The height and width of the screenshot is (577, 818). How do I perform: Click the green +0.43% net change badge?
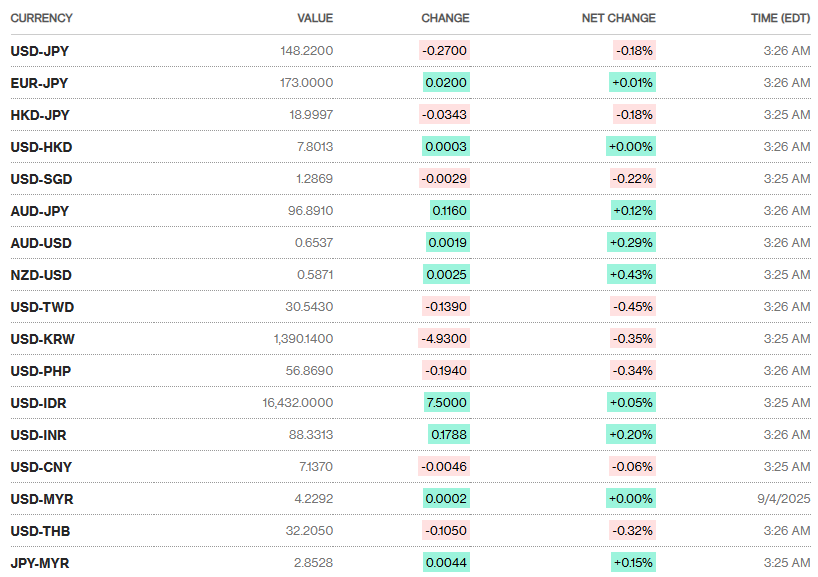tap(632, 275)
